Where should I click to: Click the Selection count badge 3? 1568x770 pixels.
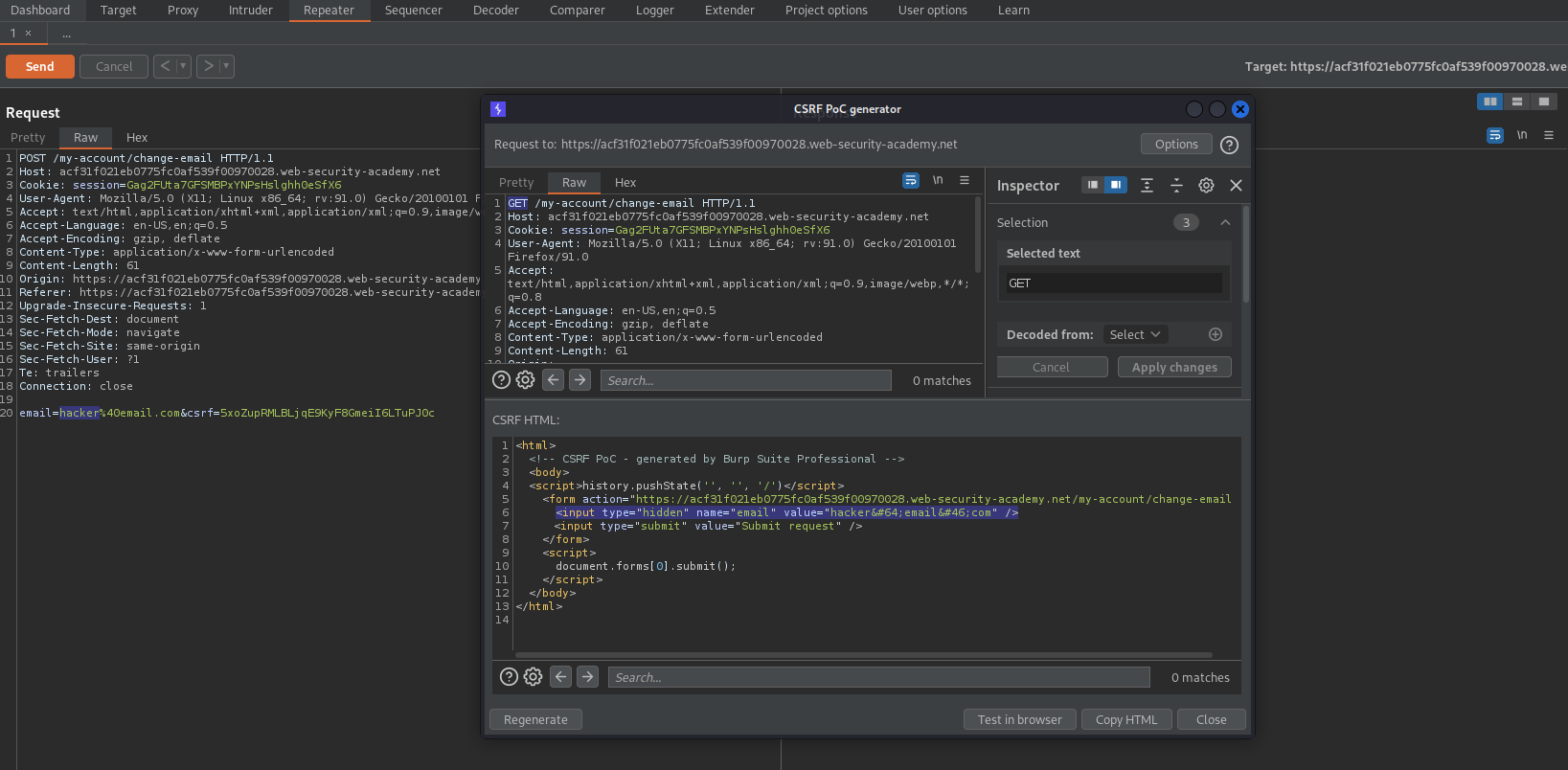tap(1186, 222)
